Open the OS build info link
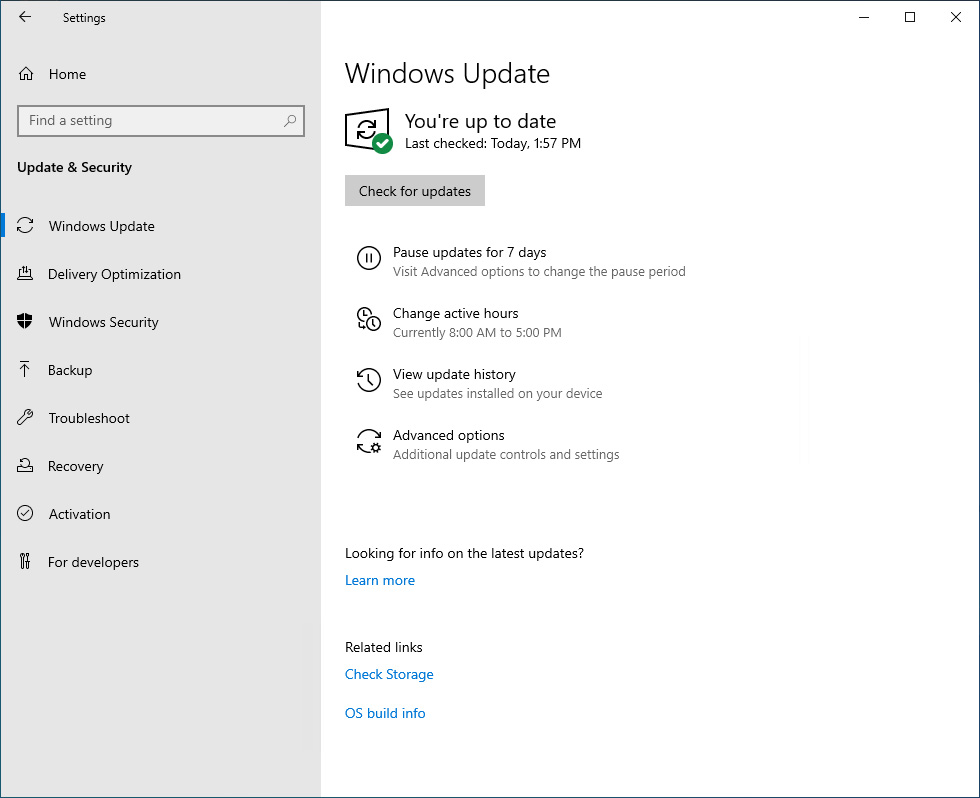The image size is (980, 798). [385, 713]
